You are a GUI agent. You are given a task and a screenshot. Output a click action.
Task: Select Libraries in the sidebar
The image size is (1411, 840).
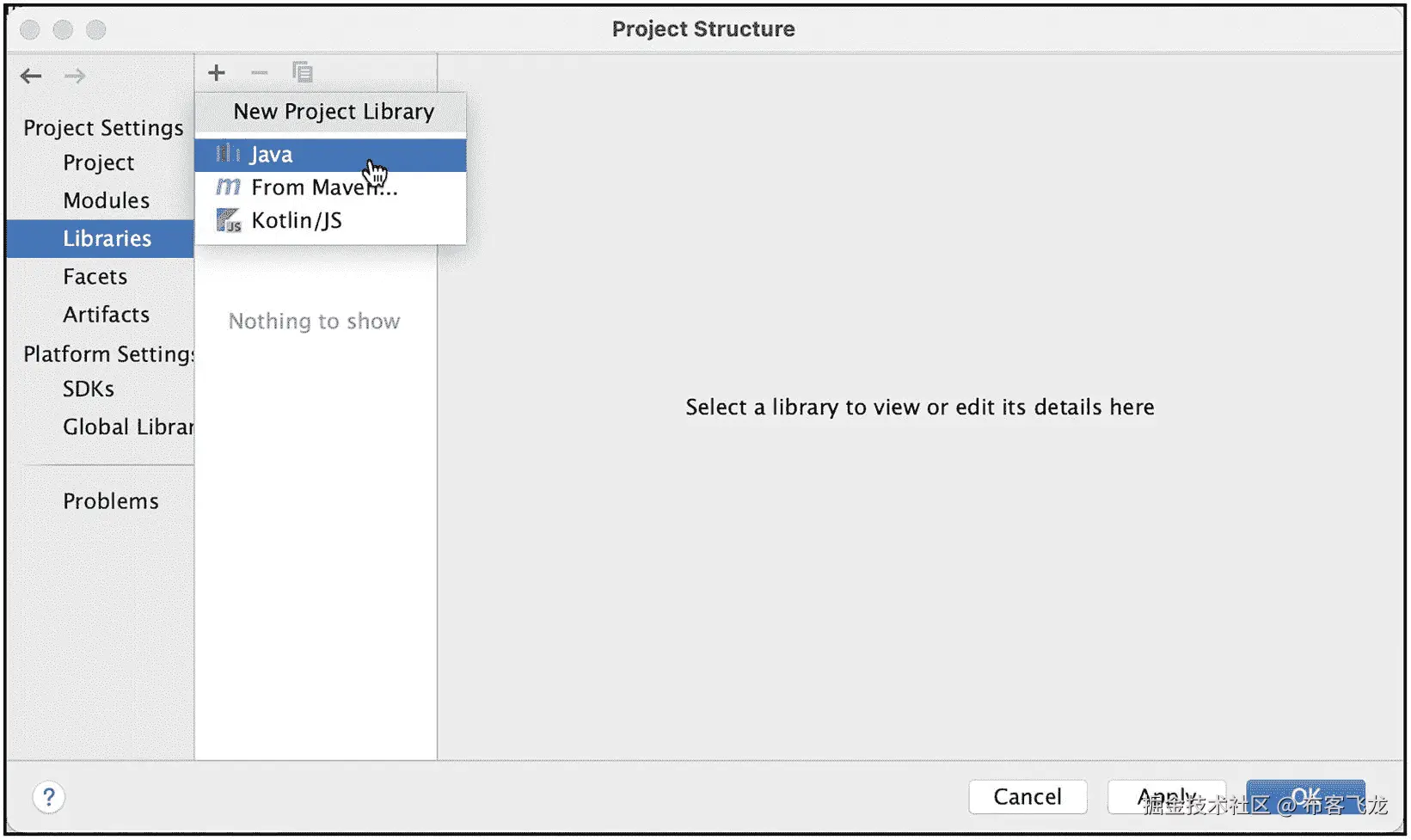(x=107, y=238)
